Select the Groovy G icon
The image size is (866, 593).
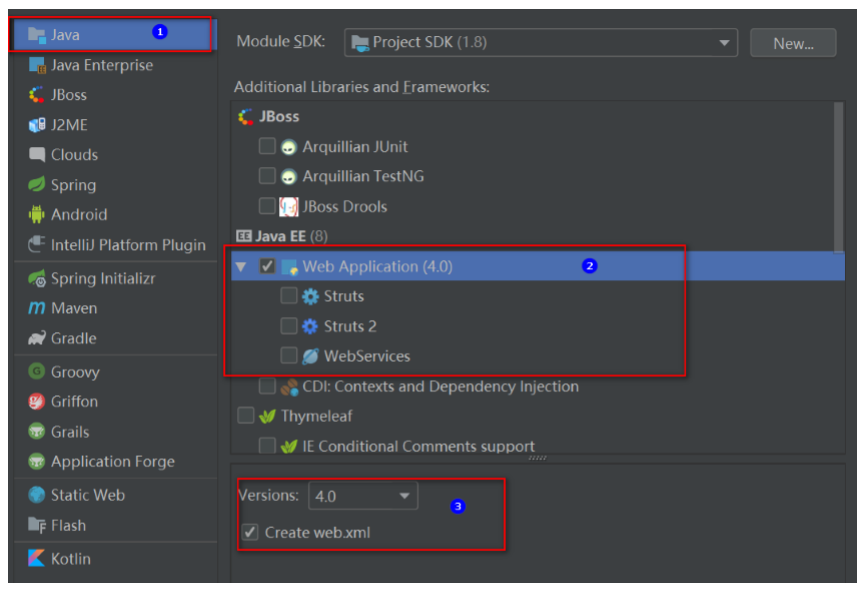click(x=37, y=371)
